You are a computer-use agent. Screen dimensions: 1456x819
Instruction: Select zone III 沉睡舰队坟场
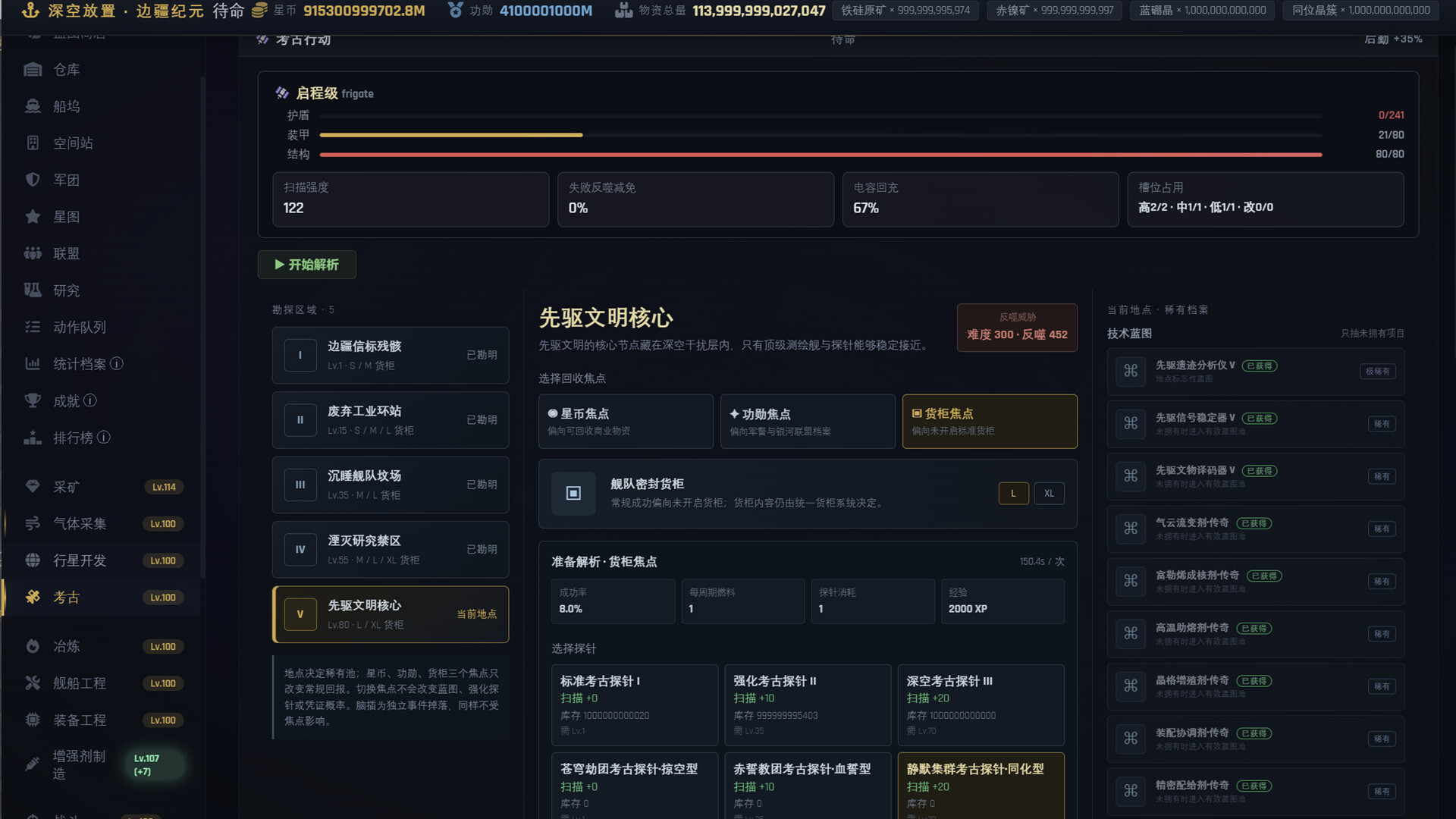click(391, 485)
